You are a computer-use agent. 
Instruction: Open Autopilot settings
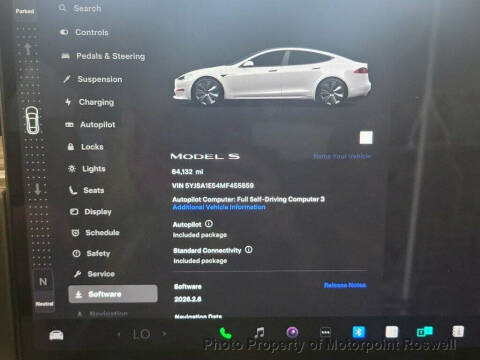[x=90, y=125]
